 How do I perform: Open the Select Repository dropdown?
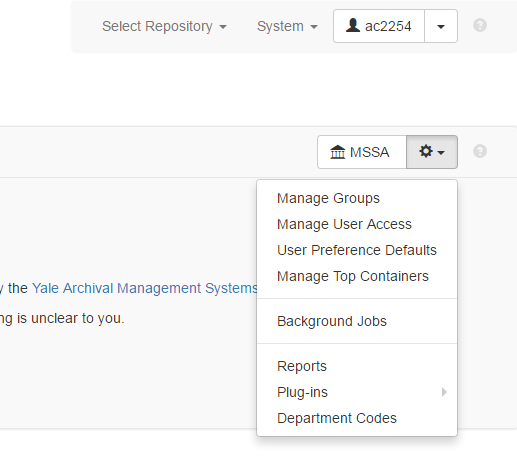tap(164, 26)
